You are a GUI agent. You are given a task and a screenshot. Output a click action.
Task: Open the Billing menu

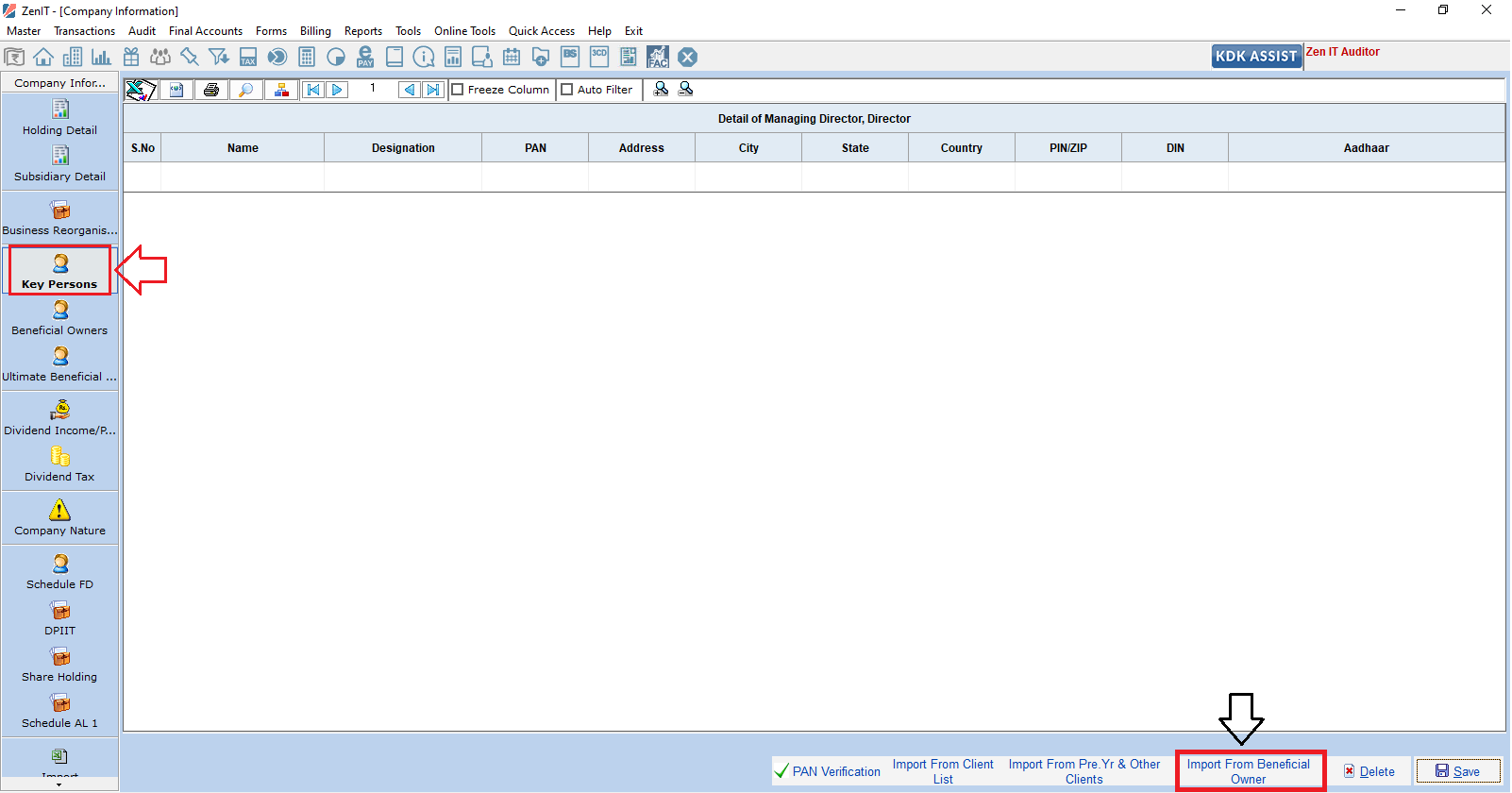pos(315,31)
